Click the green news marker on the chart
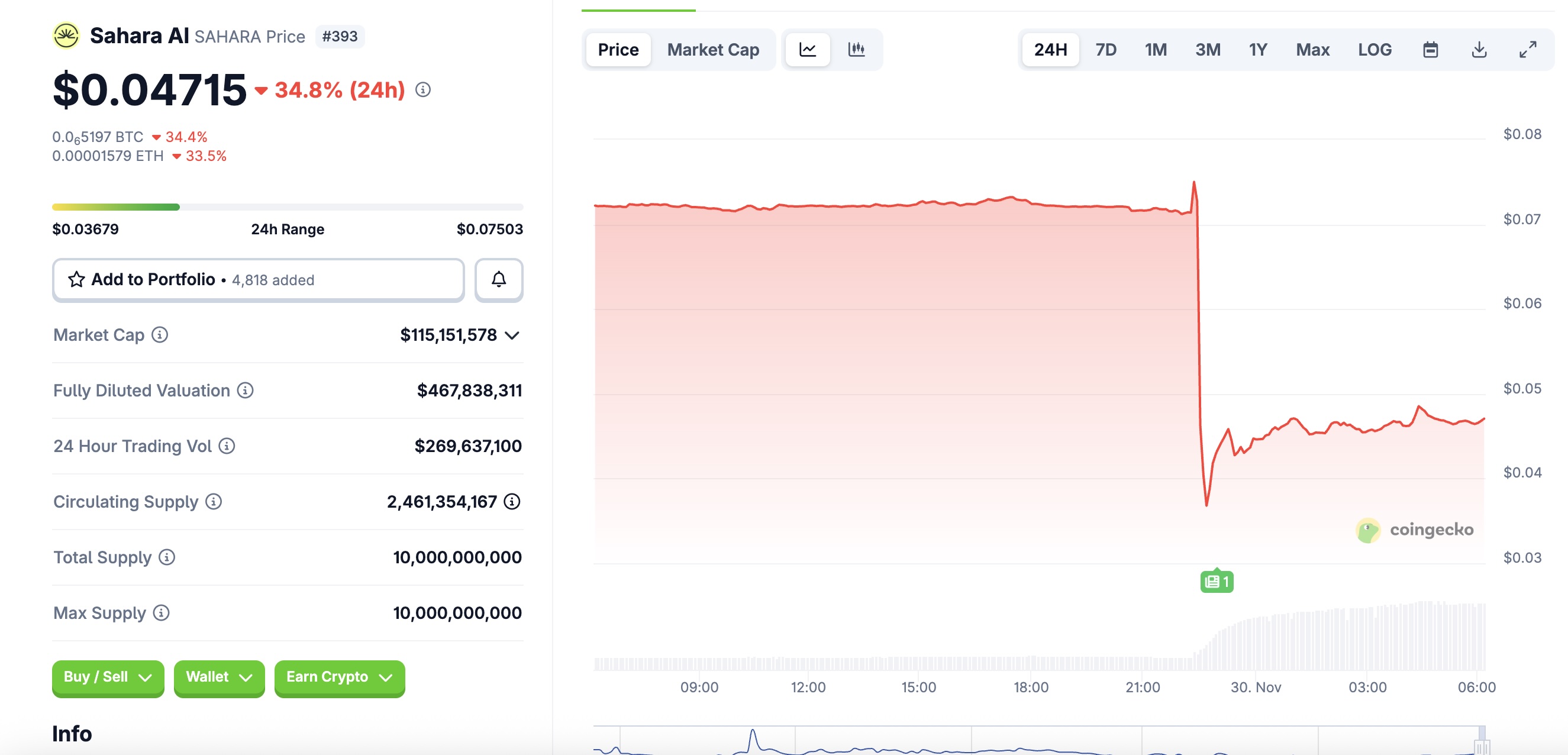This screenshot has height=755, width=1568. tap(1215, 581)
